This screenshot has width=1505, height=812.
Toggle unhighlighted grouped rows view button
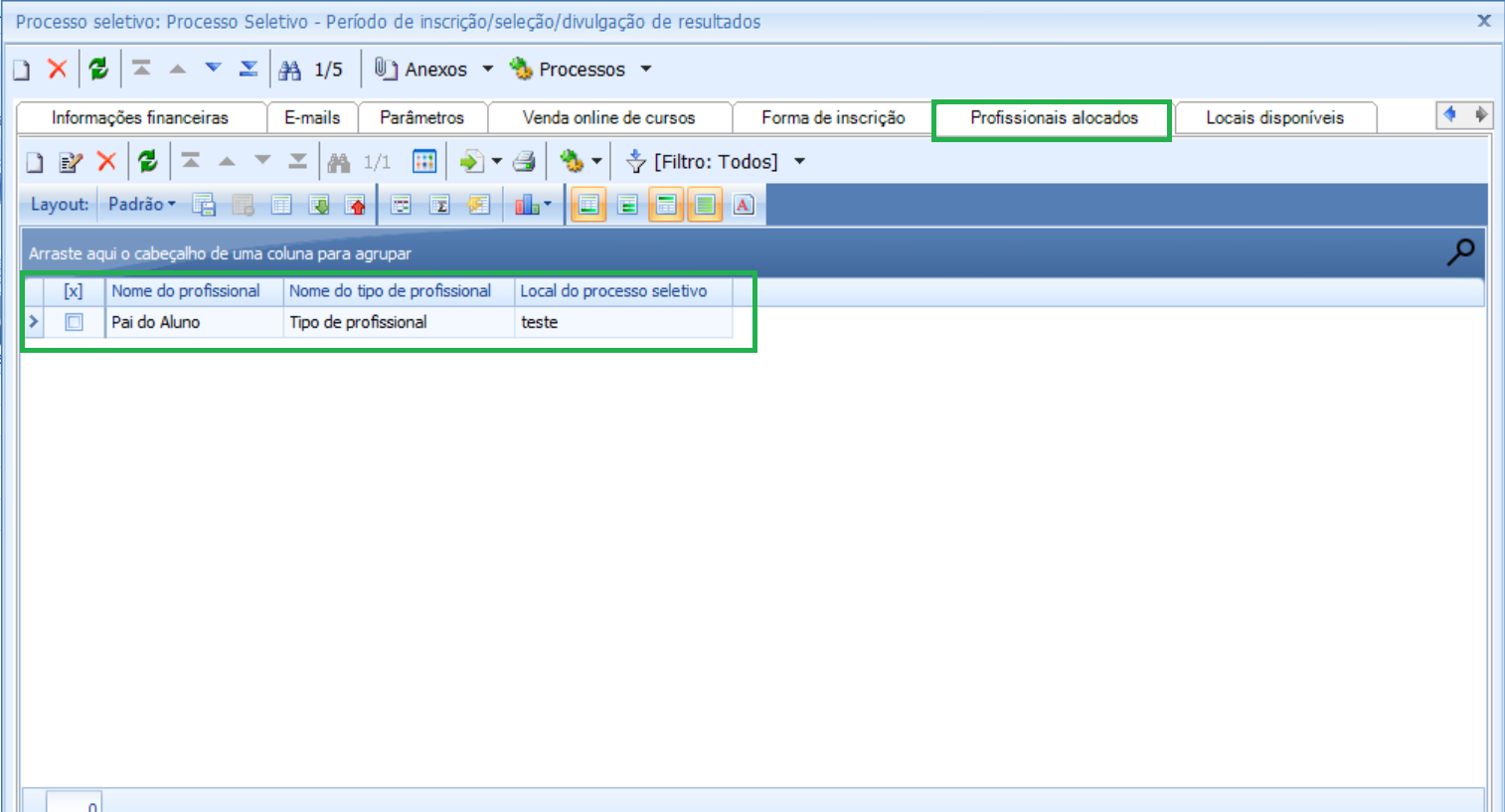pos(627,205)
